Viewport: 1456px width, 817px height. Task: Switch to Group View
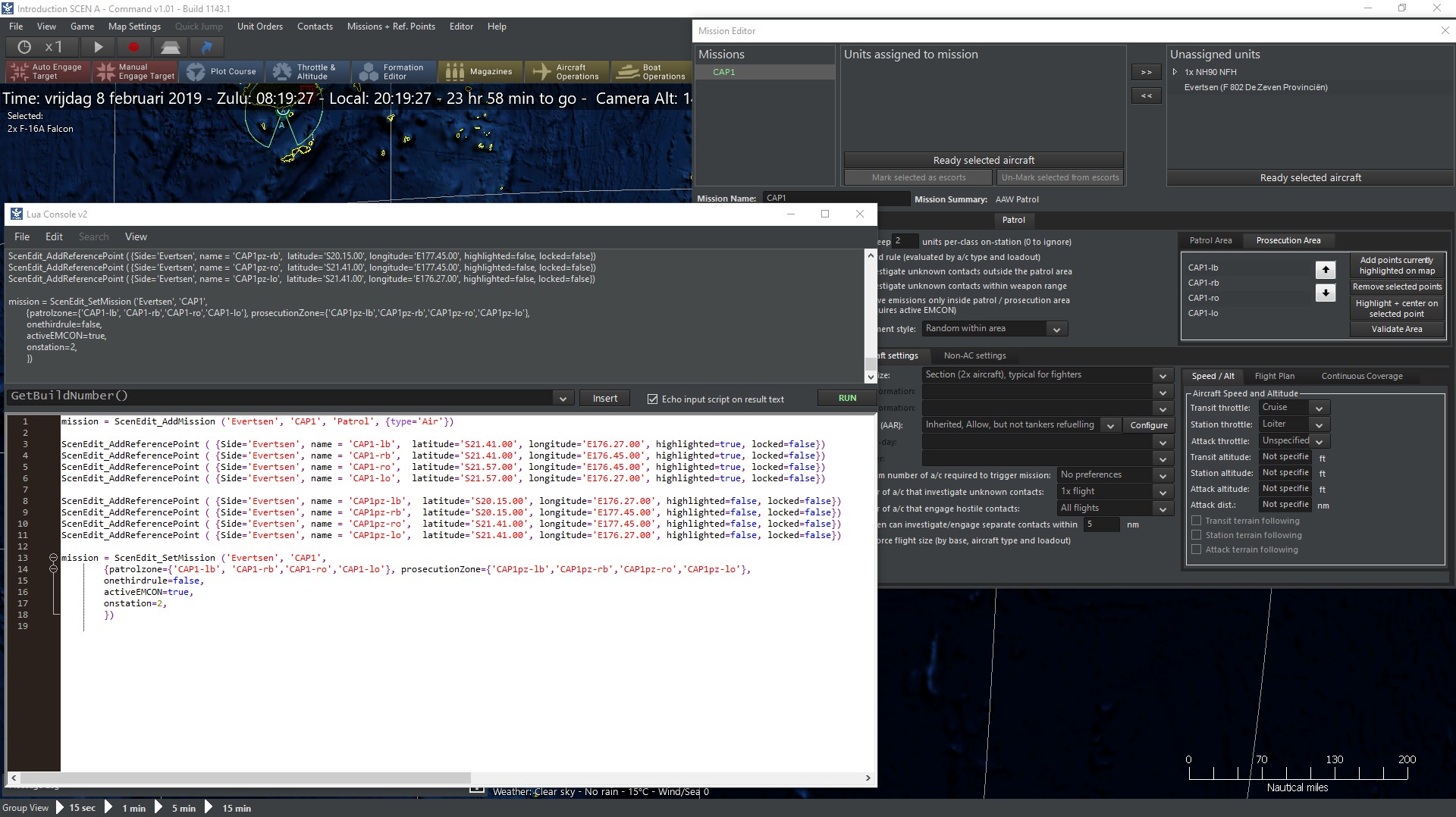pos(25,808)
